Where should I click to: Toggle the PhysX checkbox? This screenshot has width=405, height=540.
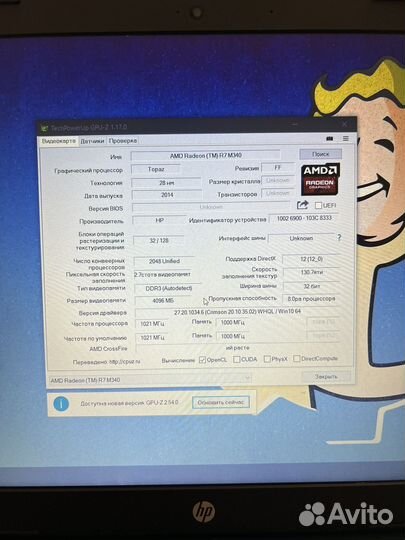(x=267, y=359)
